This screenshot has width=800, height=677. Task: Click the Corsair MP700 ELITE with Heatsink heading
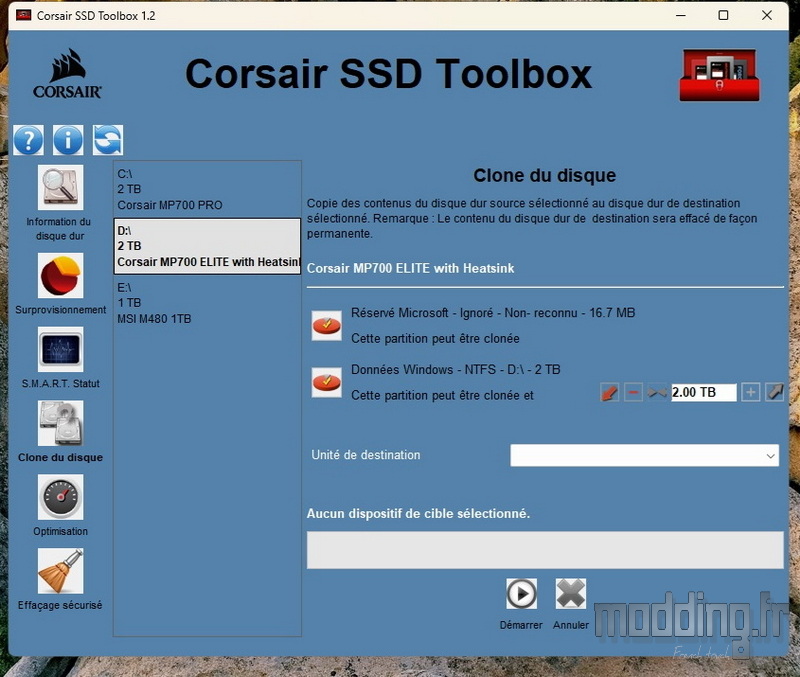tap(410, 268)
